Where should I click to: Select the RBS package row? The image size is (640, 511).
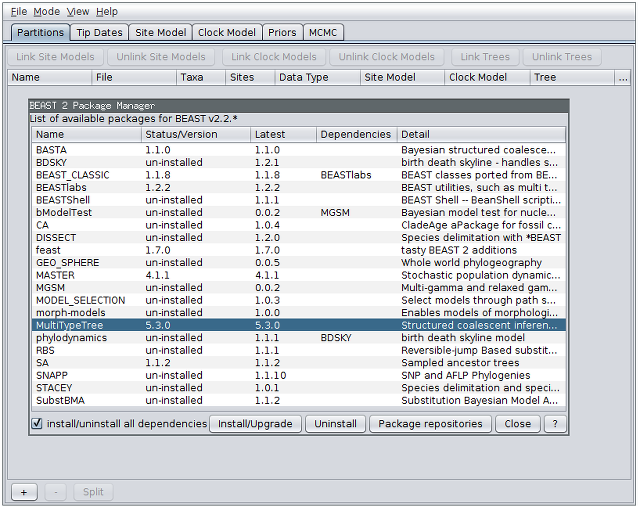[299, 350]
